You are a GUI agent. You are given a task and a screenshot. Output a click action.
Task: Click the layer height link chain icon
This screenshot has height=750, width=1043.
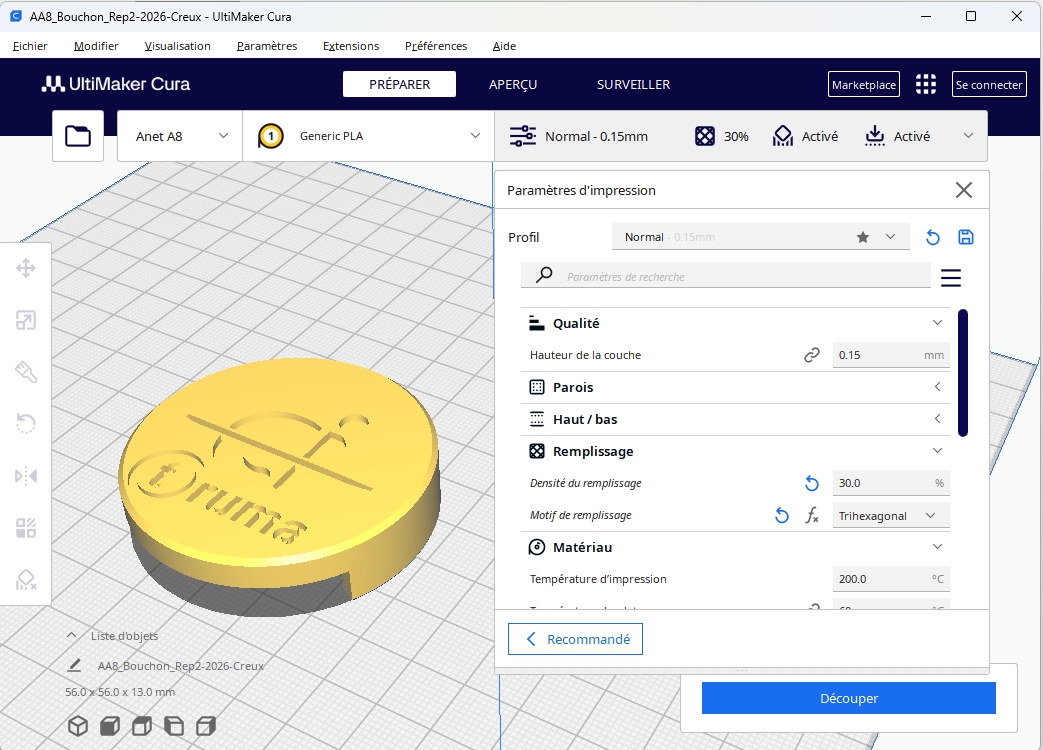pyautogui.click(x=812, y=355)
